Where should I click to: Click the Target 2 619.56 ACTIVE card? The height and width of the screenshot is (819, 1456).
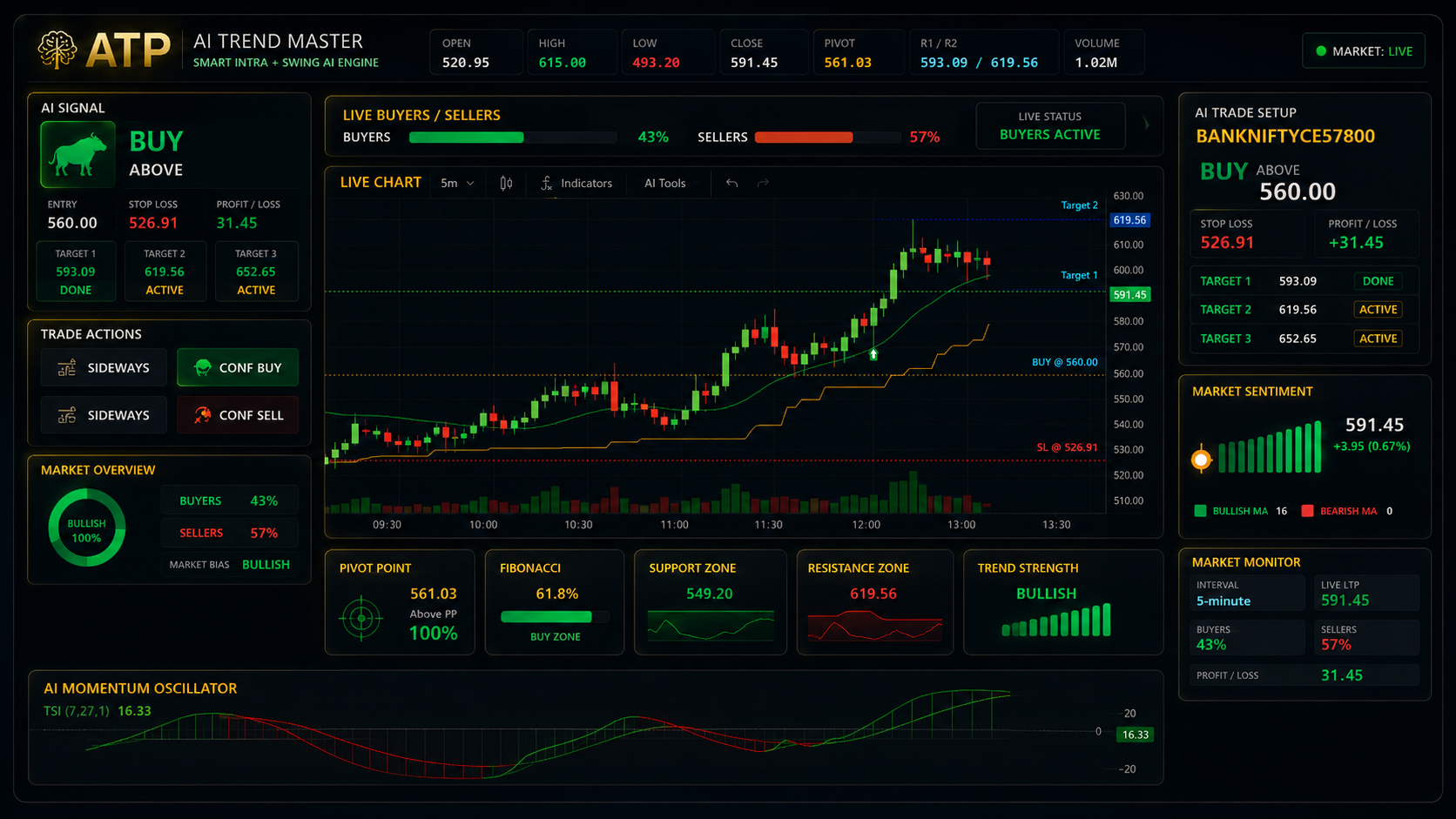[x=165, y=272]
